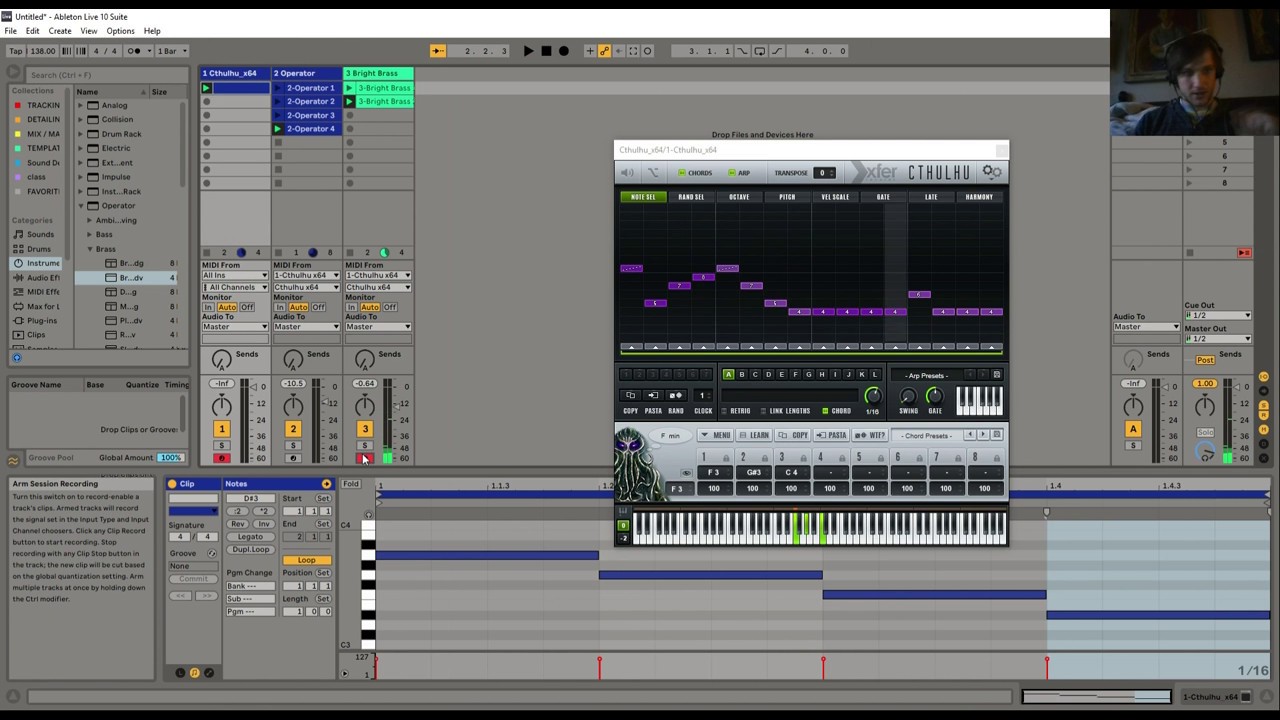Image resolution: width=1280 pixels, height=720 pixels.
Task: Open the quantization menu showing 1 Bar
Action: 171,51
